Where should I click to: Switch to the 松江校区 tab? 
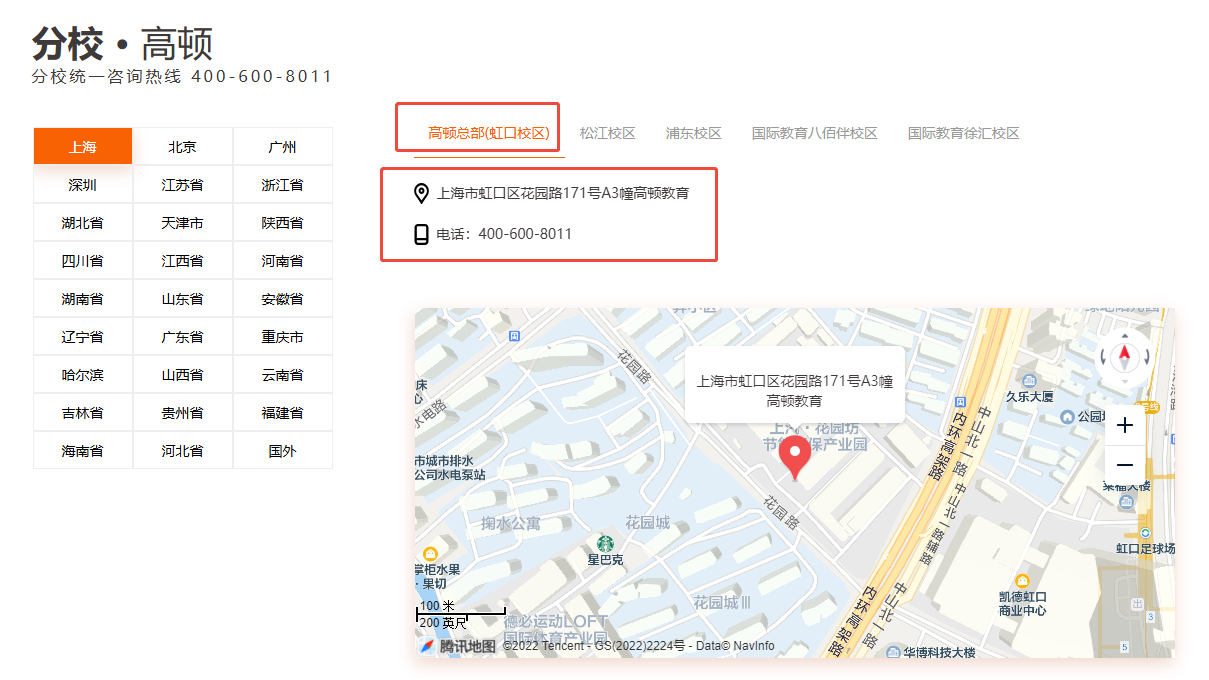coord(607,133)
